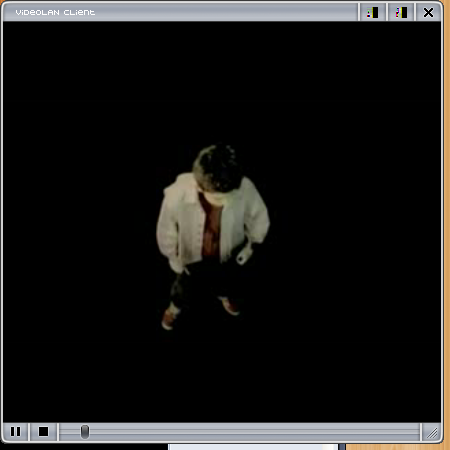Viewport: 450px width, 450px height.
Task: Click the orange shoe in the video
Action: pos(168,319)
